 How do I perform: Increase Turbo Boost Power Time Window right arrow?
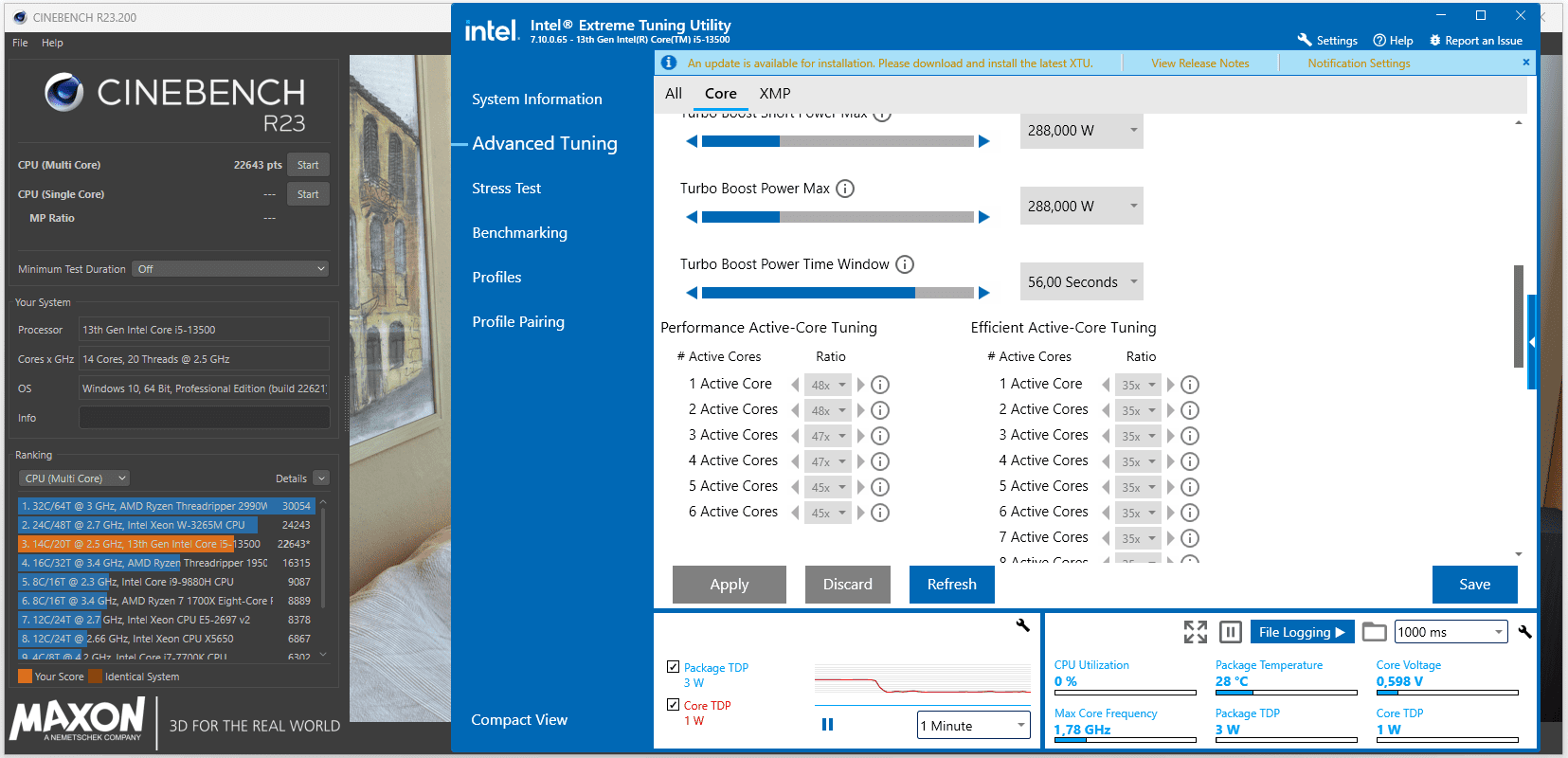tap(984, 293)
